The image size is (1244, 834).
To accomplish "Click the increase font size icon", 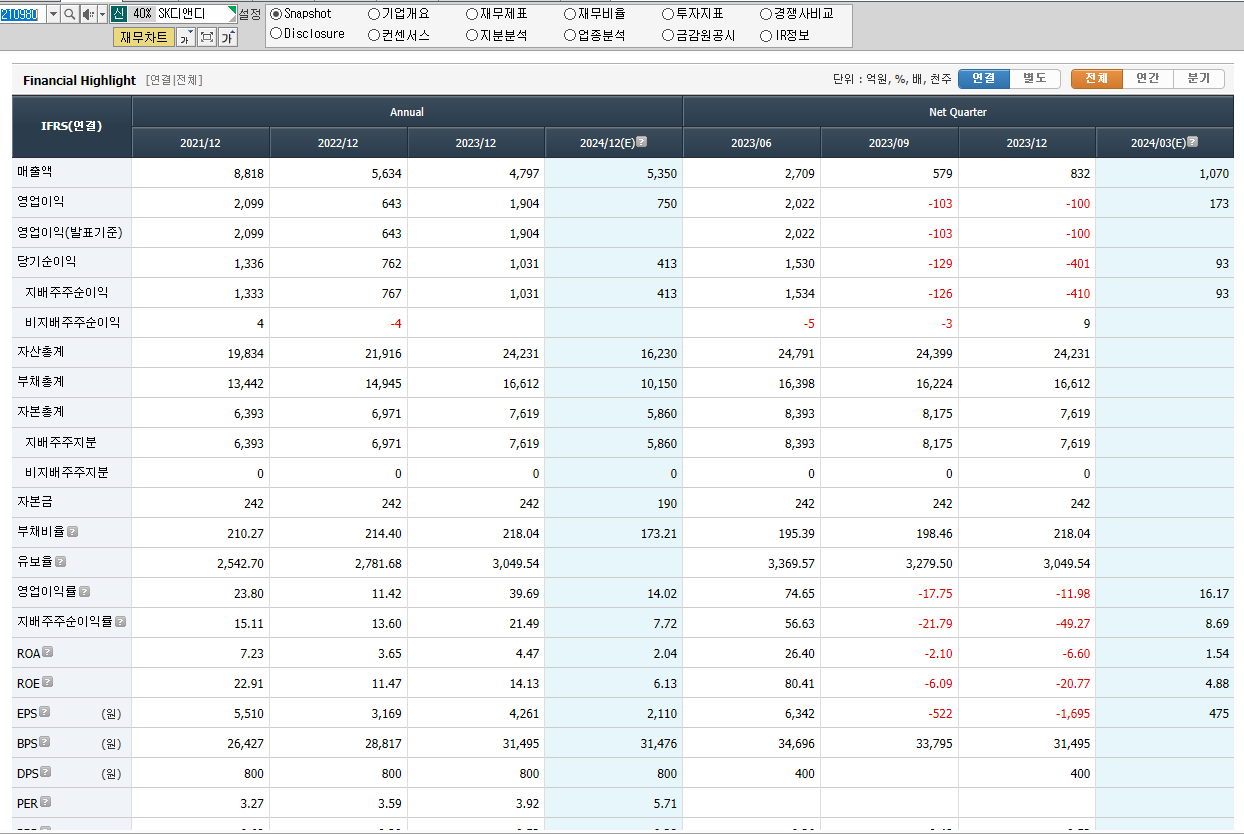I will [x=228, y=37].
